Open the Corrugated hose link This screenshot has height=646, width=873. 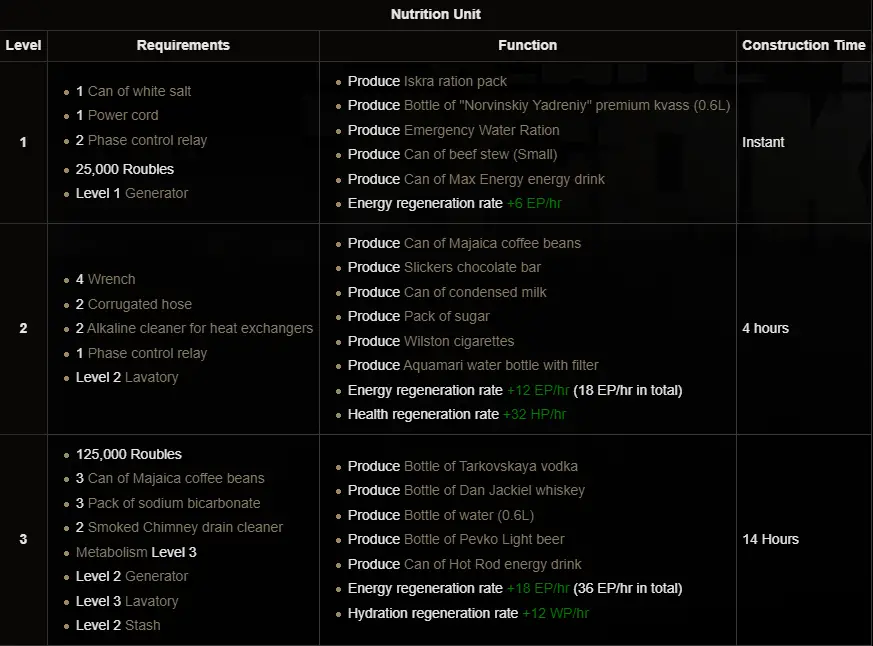click(139, 304)
